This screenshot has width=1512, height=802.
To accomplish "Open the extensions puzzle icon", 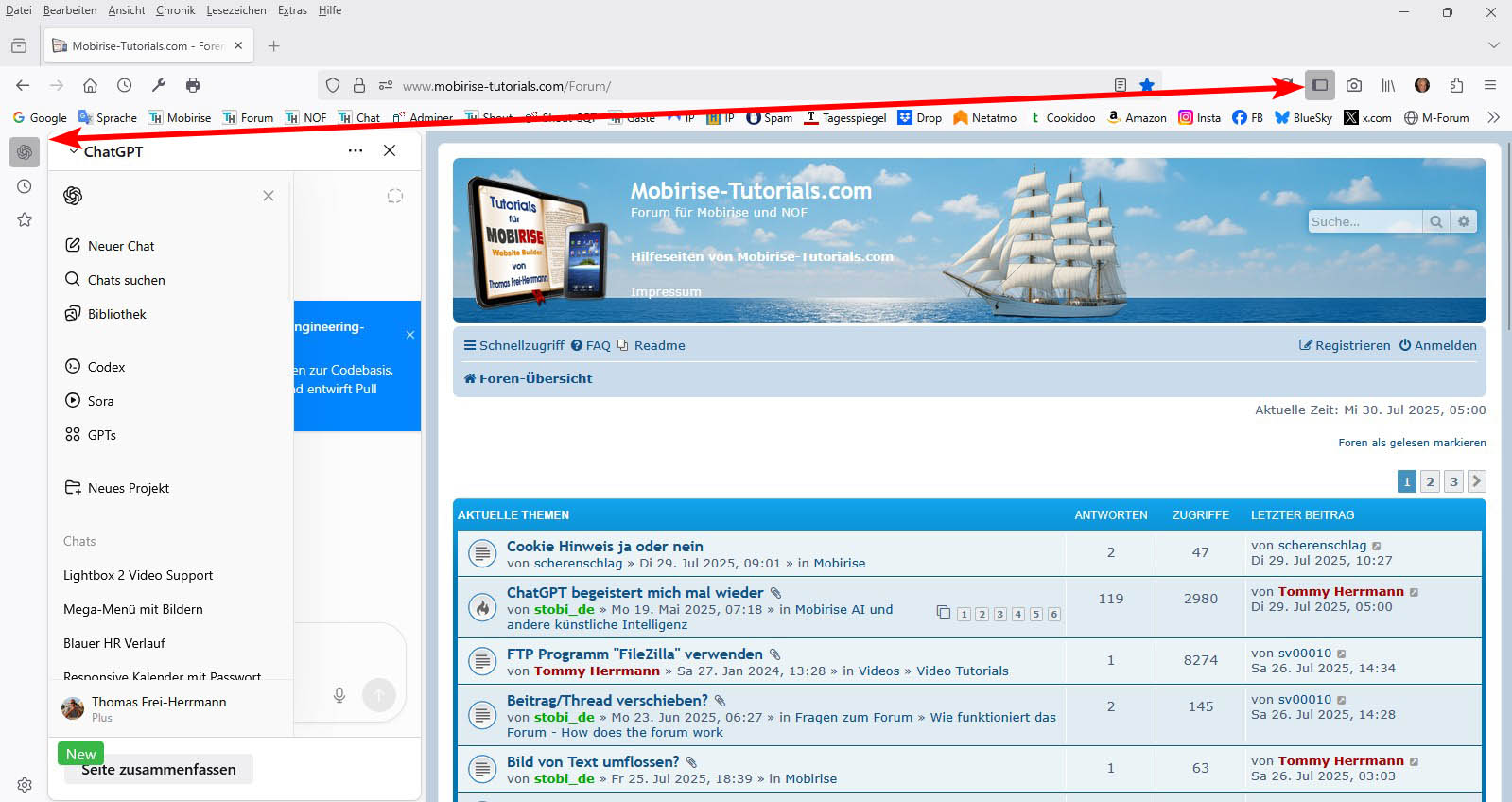I will pos(1456,85).
